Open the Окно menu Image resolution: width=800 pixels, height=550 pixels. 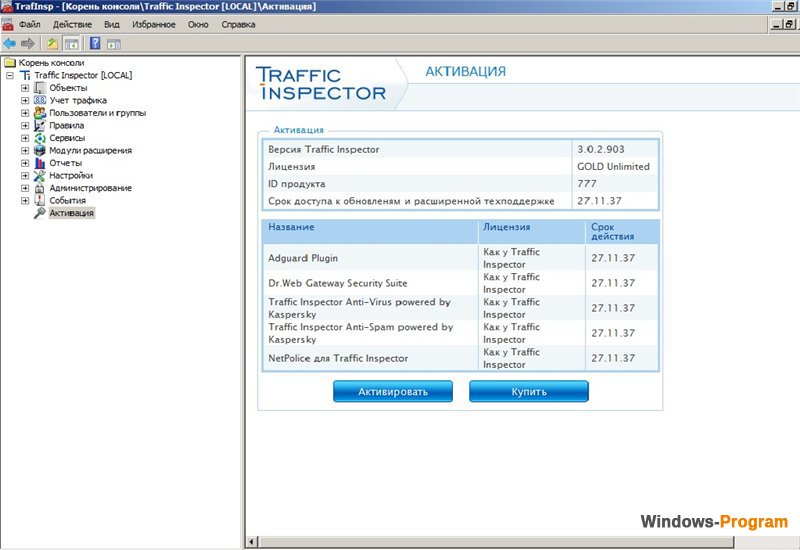[198, 24]
